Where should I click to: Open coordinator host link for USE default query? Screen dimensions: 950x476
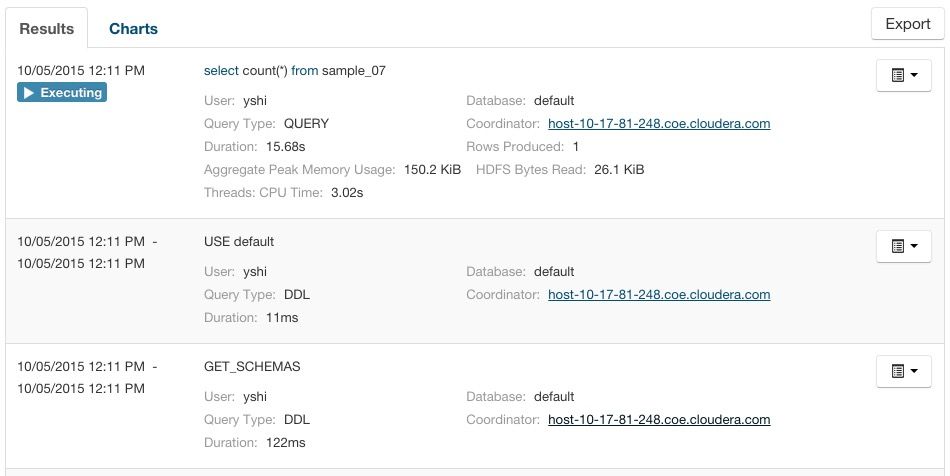[x=659, y=295]
